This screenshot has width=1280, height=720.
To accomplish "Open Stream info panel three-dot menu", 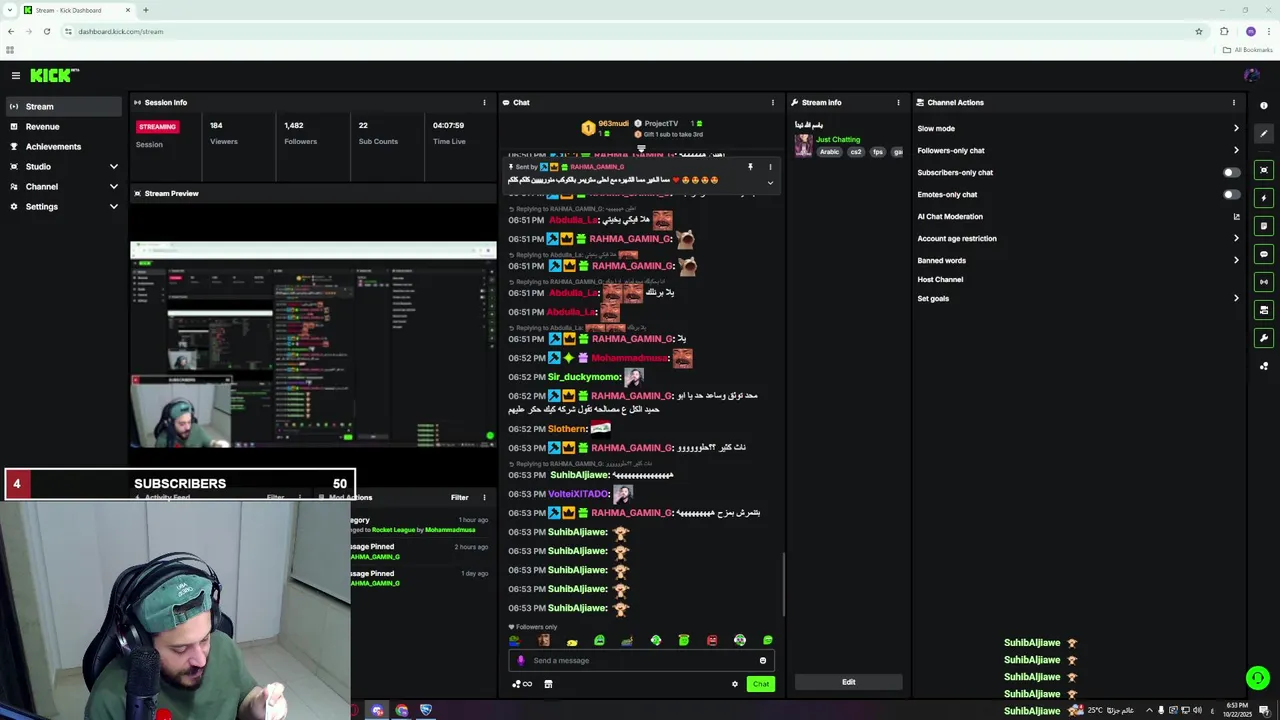I will tap(898, 102).
